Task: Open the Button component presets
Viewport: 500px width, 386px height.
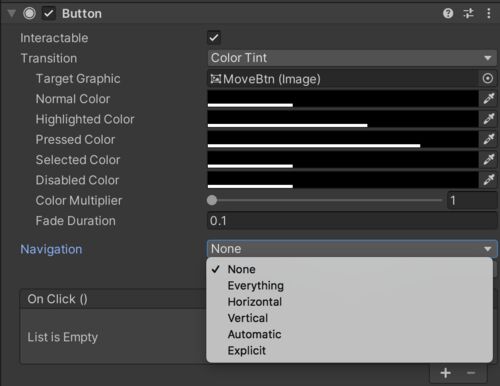Action: click(468, 13)
